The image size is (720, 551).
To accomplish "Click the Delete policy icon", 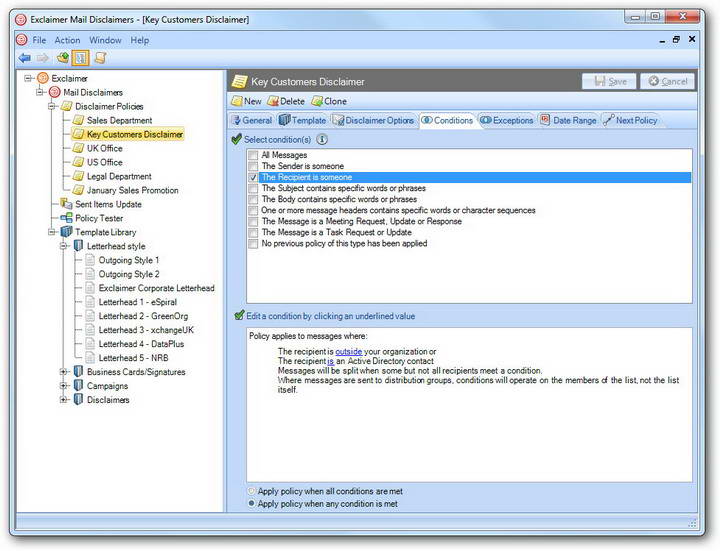I will point(272,101).
